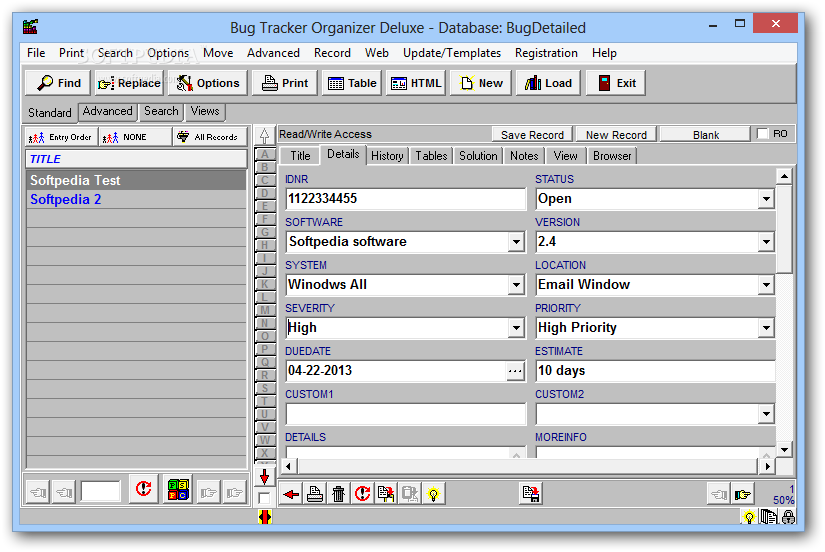Toggle the checkbox below the red down arrow
The image size is (825, 552).
pyautogui.click(x=264, y=498)
